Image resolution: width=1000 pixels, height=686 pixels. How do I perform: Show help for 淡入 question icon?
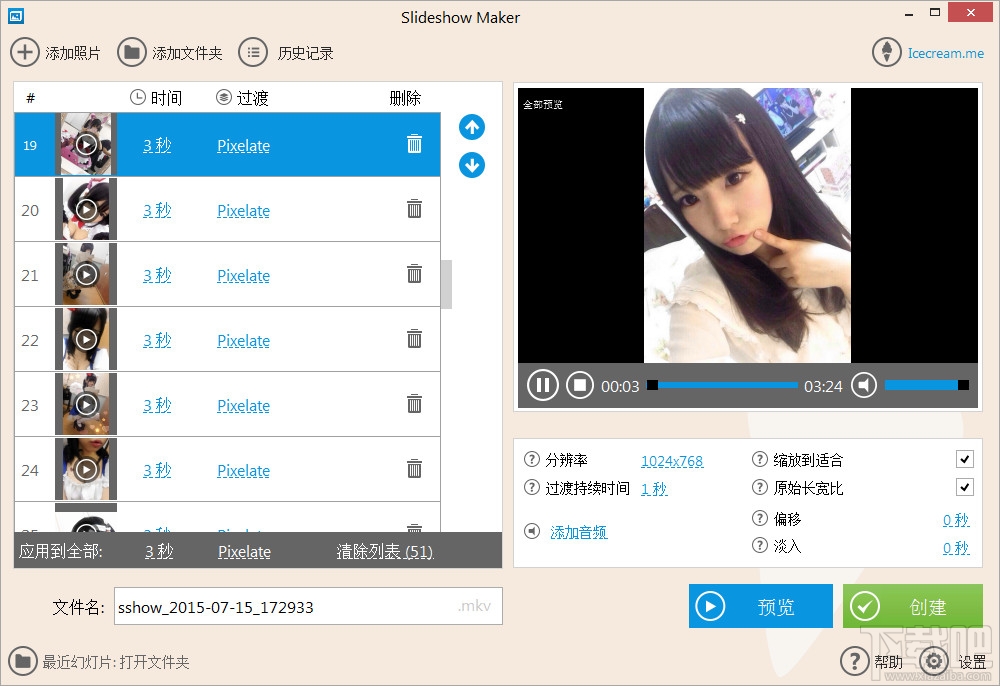[760, 545]
